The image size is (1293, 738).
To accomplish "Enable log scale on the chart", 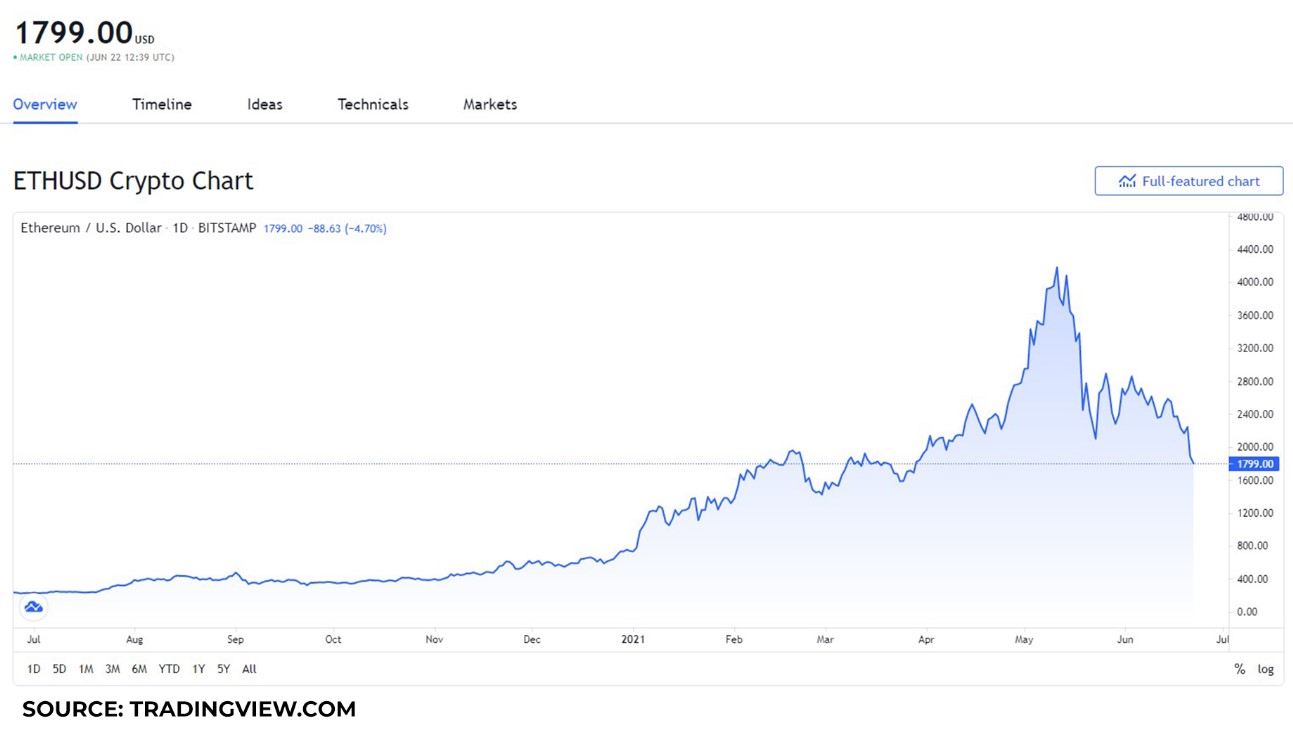I will tap(1266, 669).
